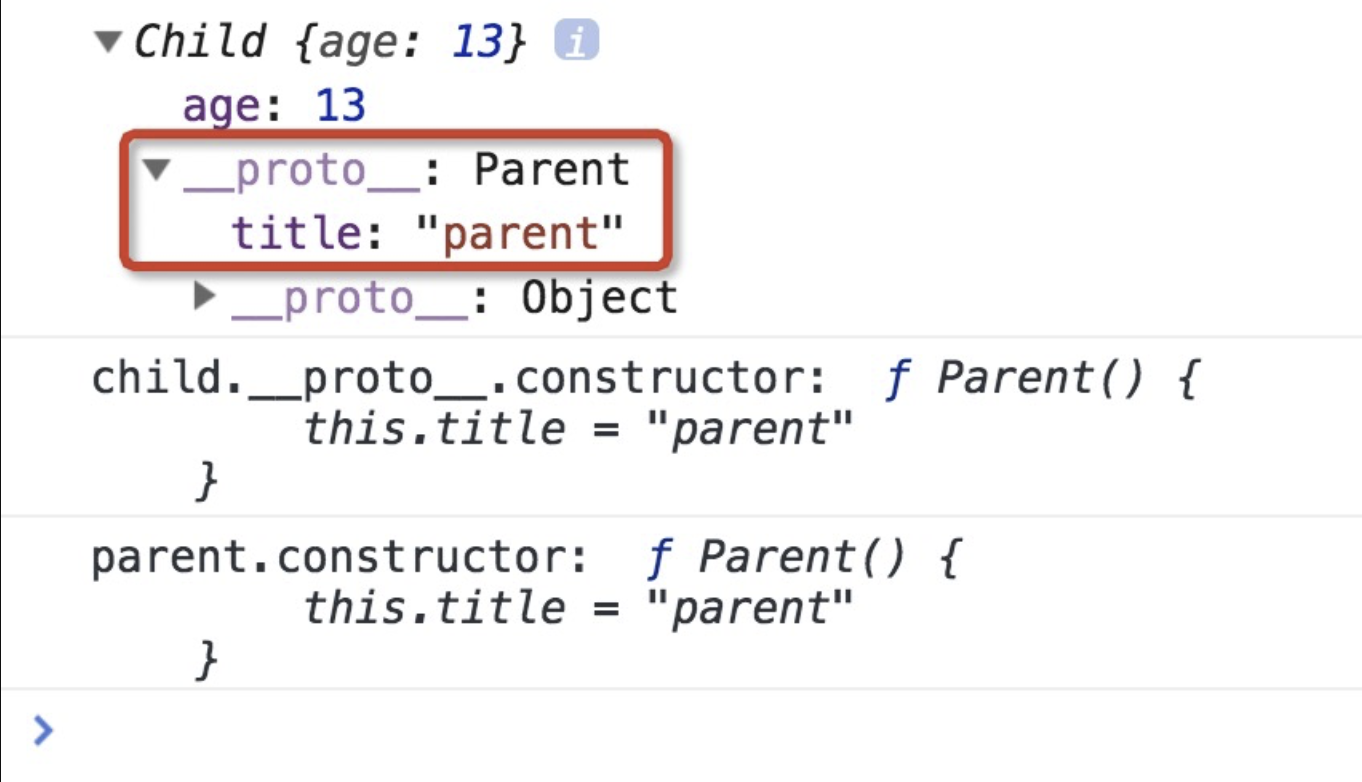Click the Object prototype value text
The width and height of the screenshot is (1362, 782).
pos(598,298)
